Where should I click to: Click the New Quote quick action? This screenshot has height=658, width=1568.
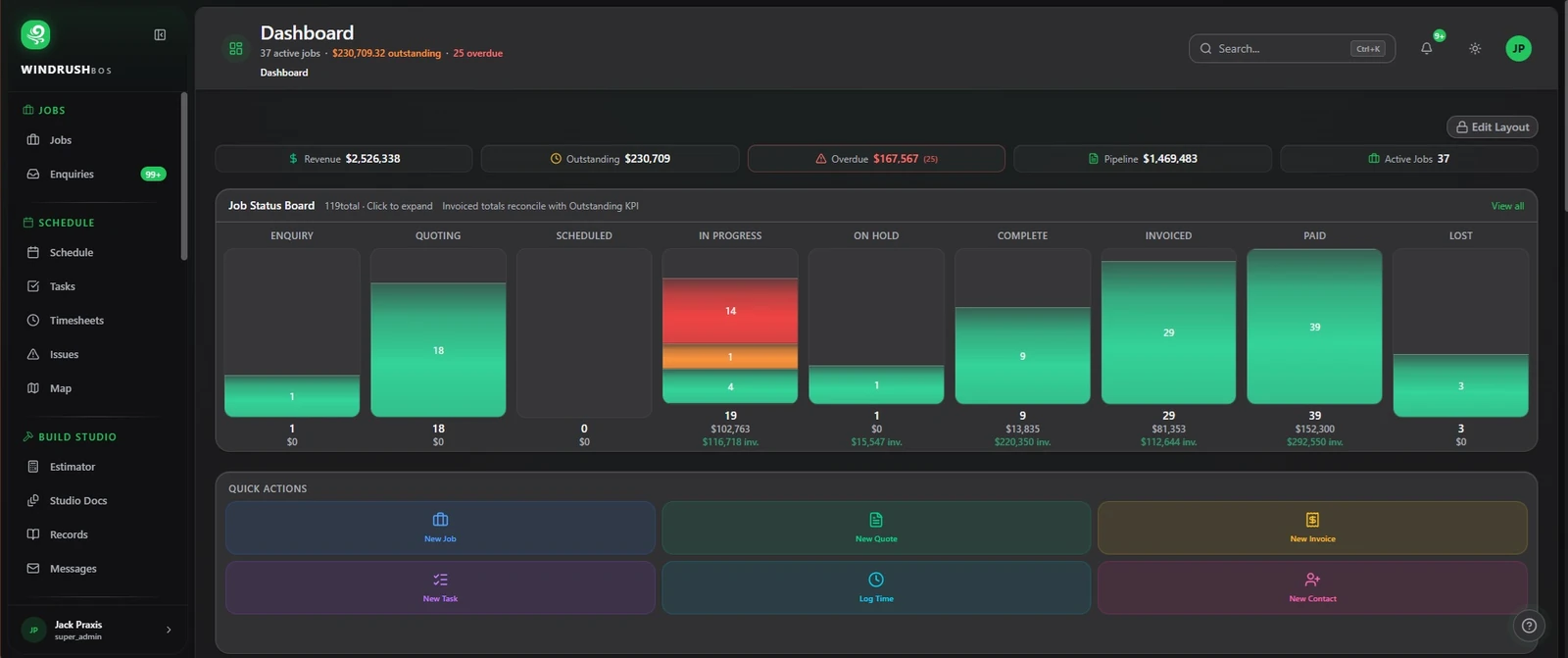point(876,528)
